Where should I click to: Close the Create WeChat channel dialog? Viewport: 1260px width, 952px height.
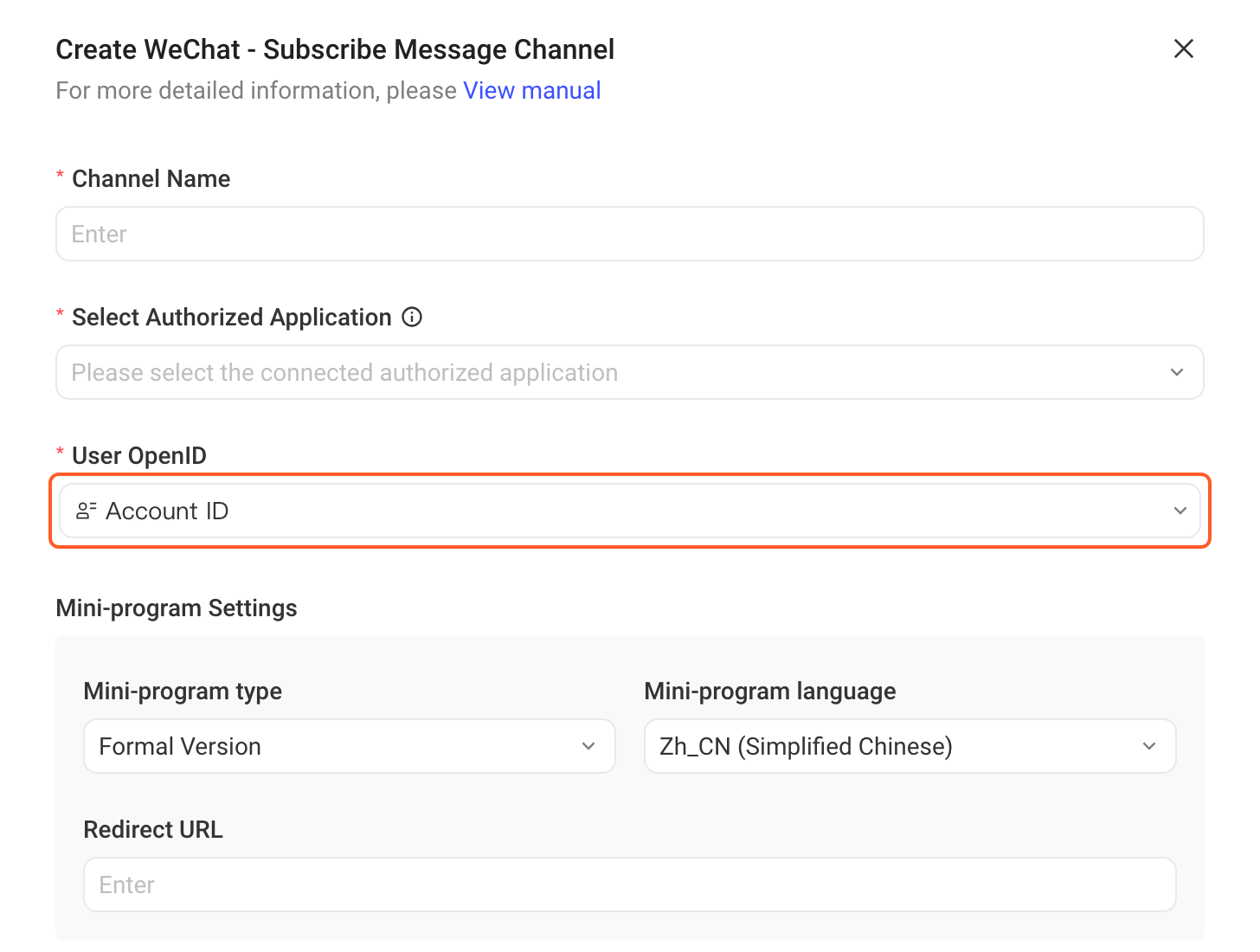coord(1183,48)
